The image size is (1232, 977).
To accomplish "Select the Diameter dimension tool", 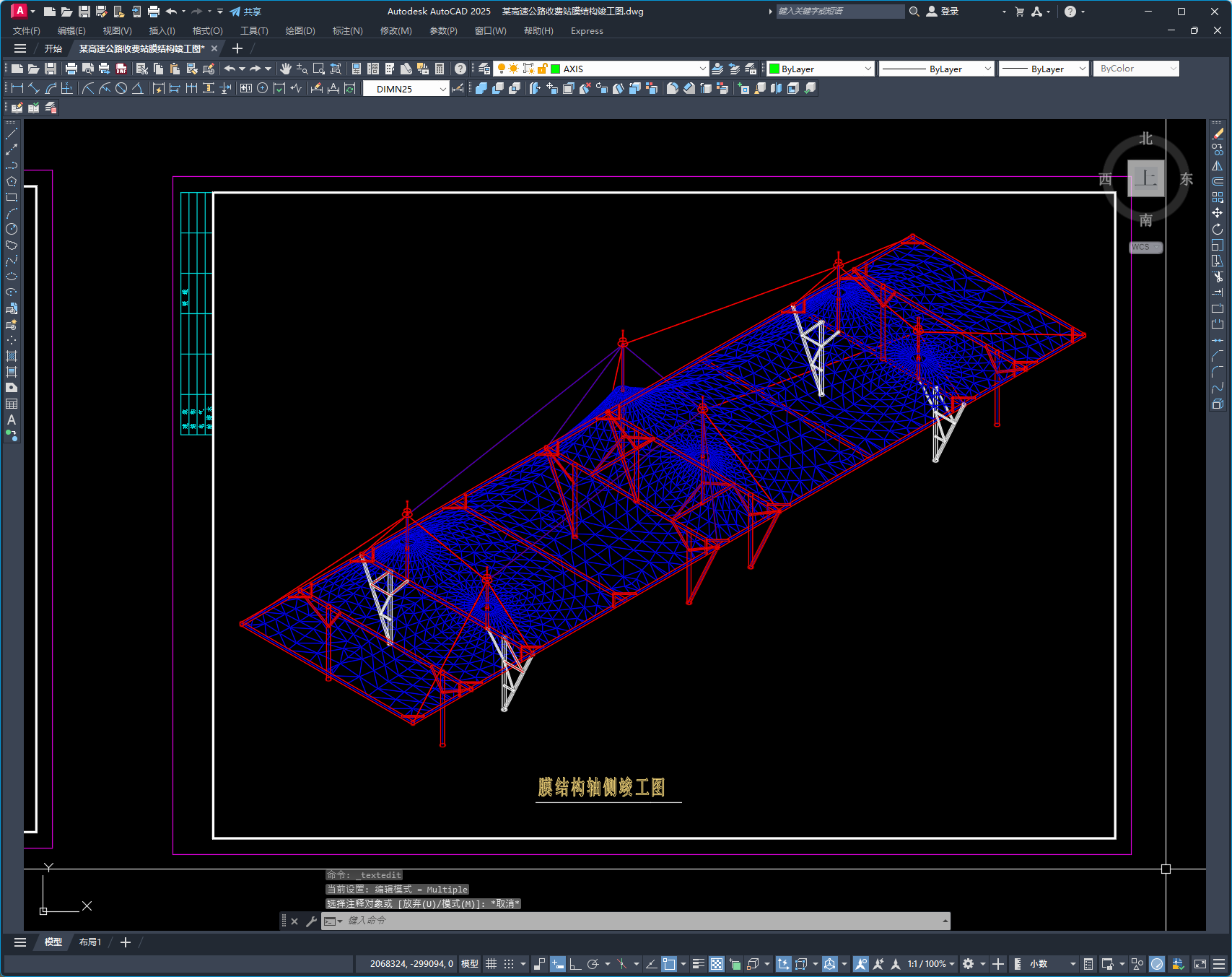I will tap(121, 88).
